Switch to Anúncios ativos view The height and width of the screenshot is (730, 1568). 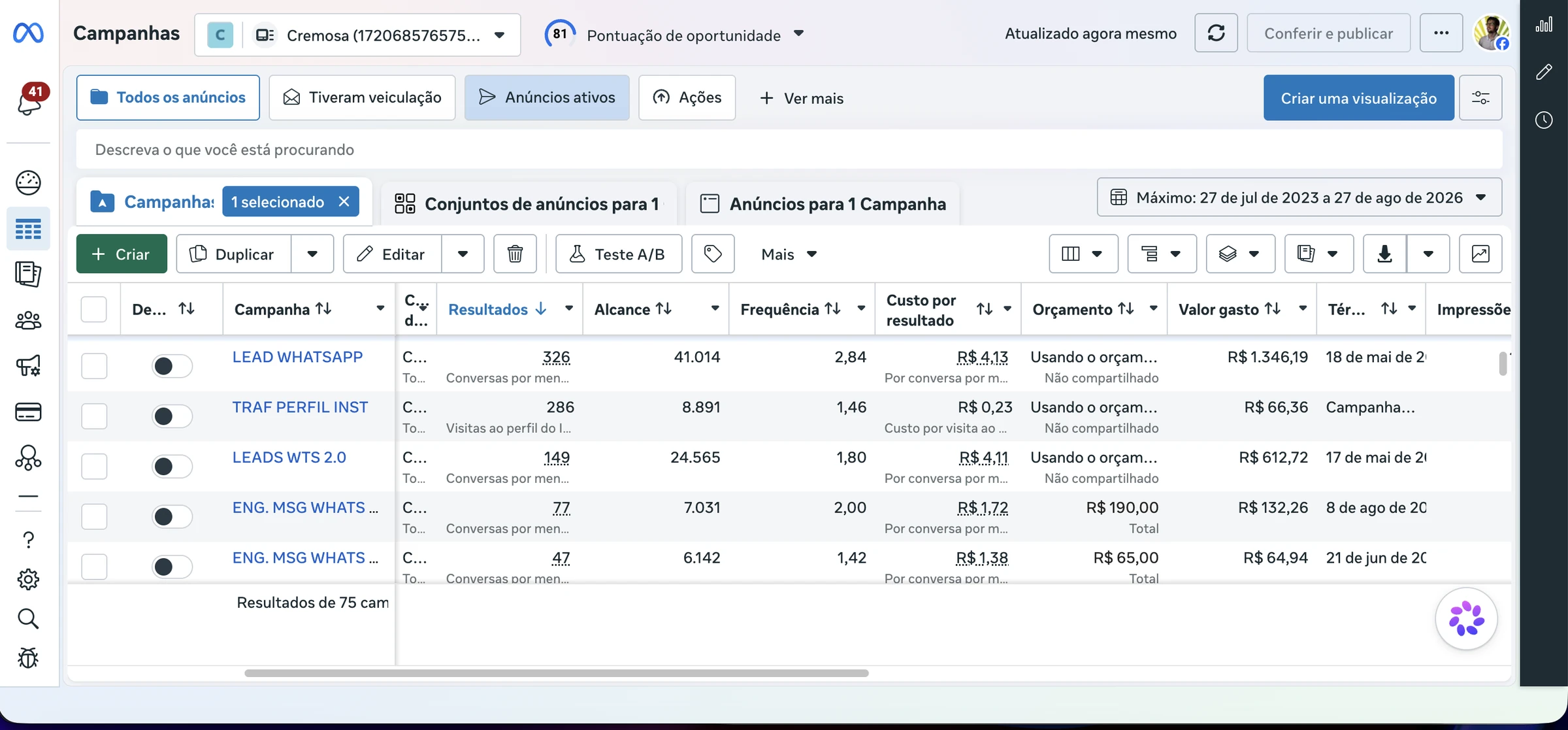[547, 97]
